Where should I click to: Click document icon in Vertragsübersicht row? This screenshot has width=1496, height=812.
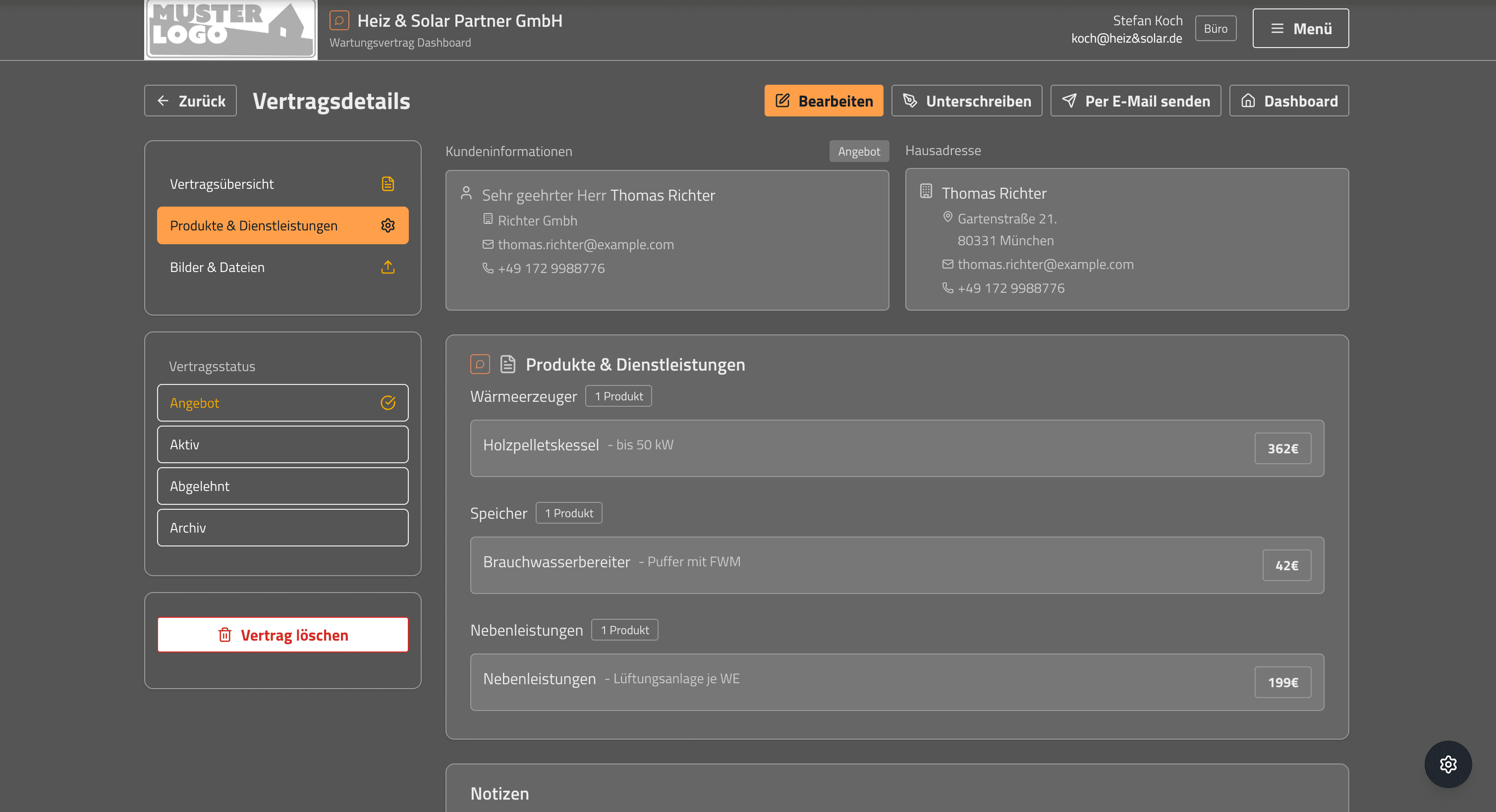pos(388,183)
